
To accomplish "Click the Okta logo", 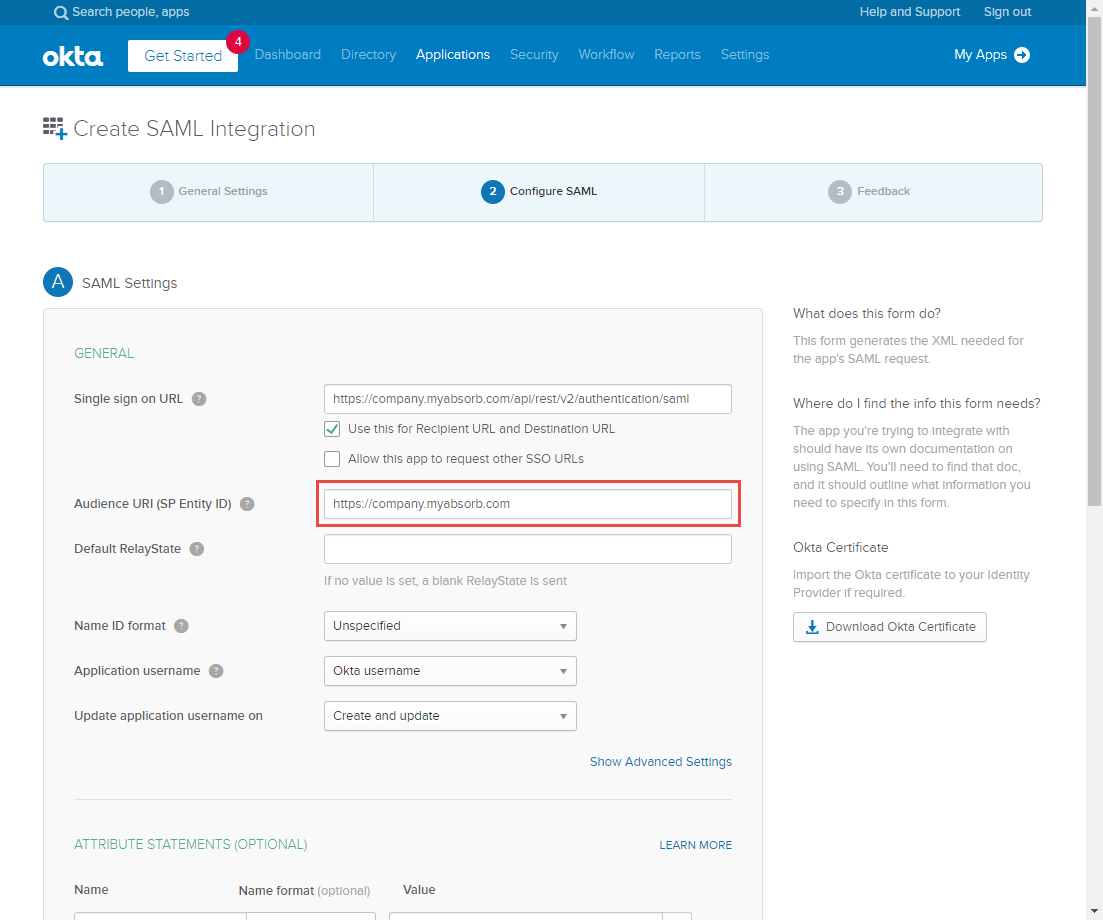I will (x=72, y=56).
